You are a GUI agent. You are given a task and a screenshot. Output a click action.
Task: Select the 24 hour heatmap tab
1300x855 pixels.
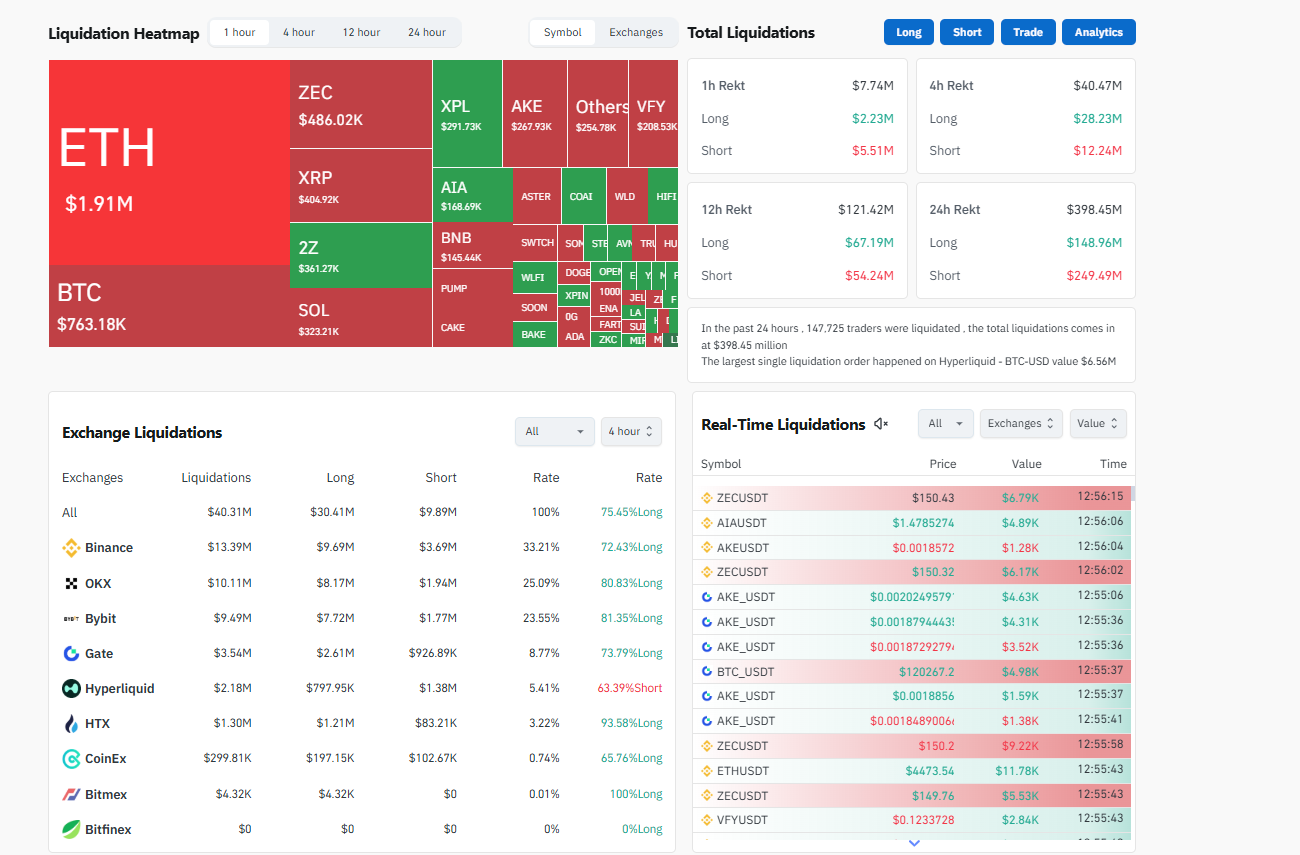click(427, 32)
